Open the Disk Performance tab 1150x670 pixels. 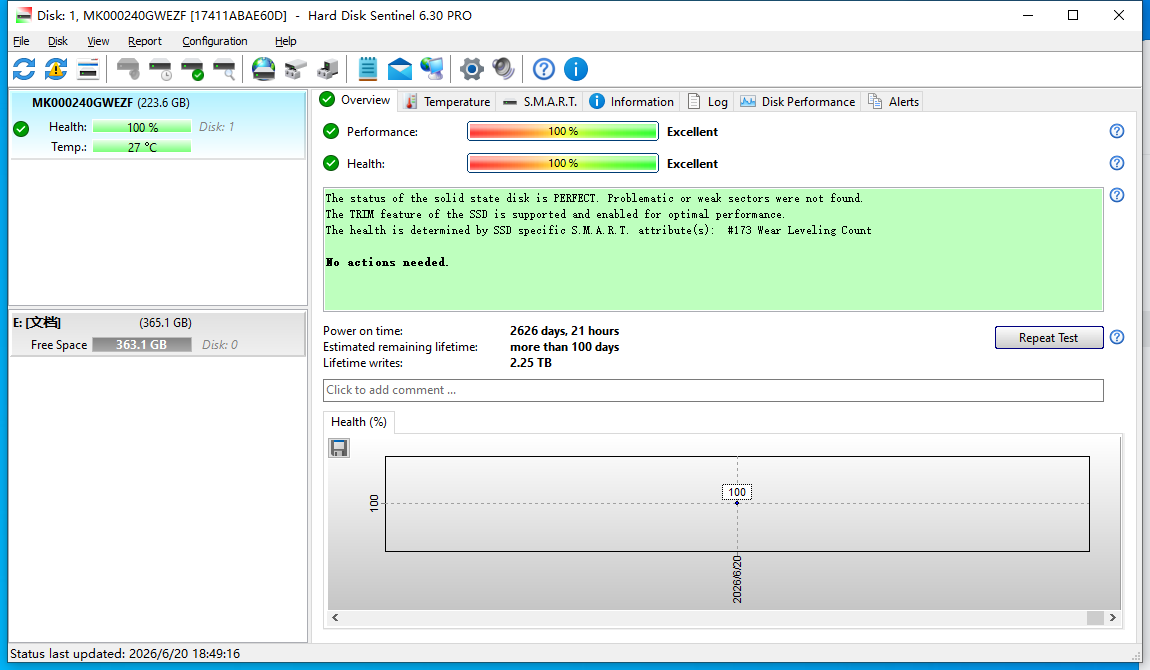point(797,102)
